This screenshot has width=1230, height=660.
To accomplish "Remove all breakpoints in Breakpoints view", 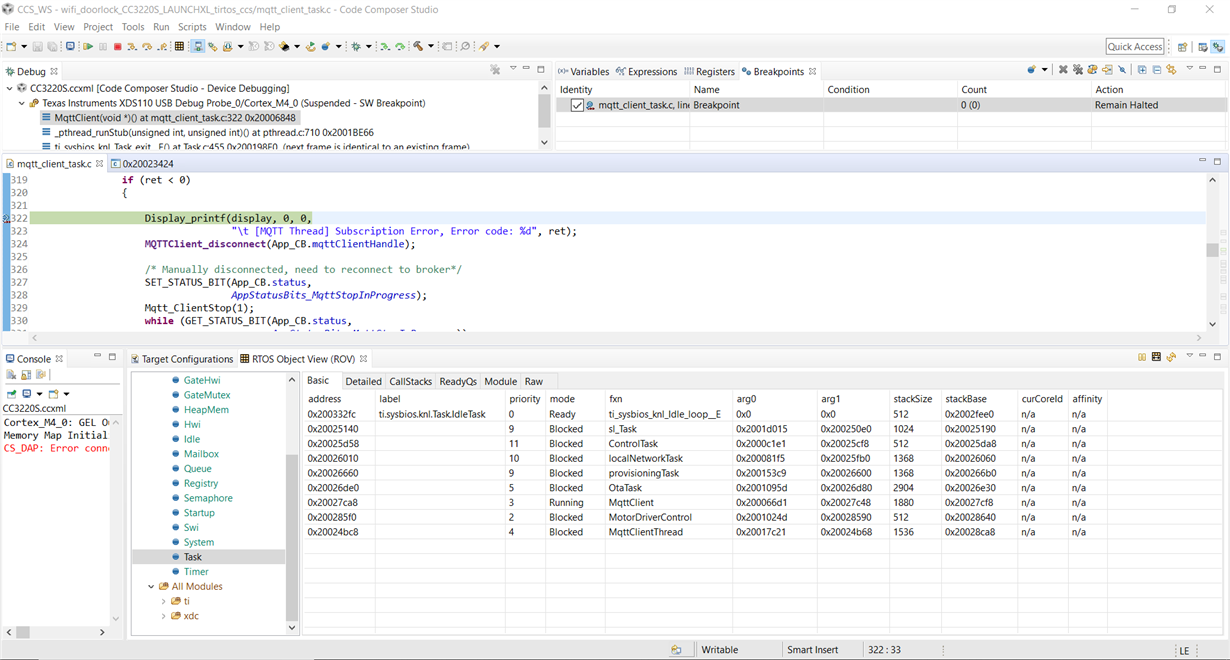I will pyautogui.click(x=1078, y=70).
